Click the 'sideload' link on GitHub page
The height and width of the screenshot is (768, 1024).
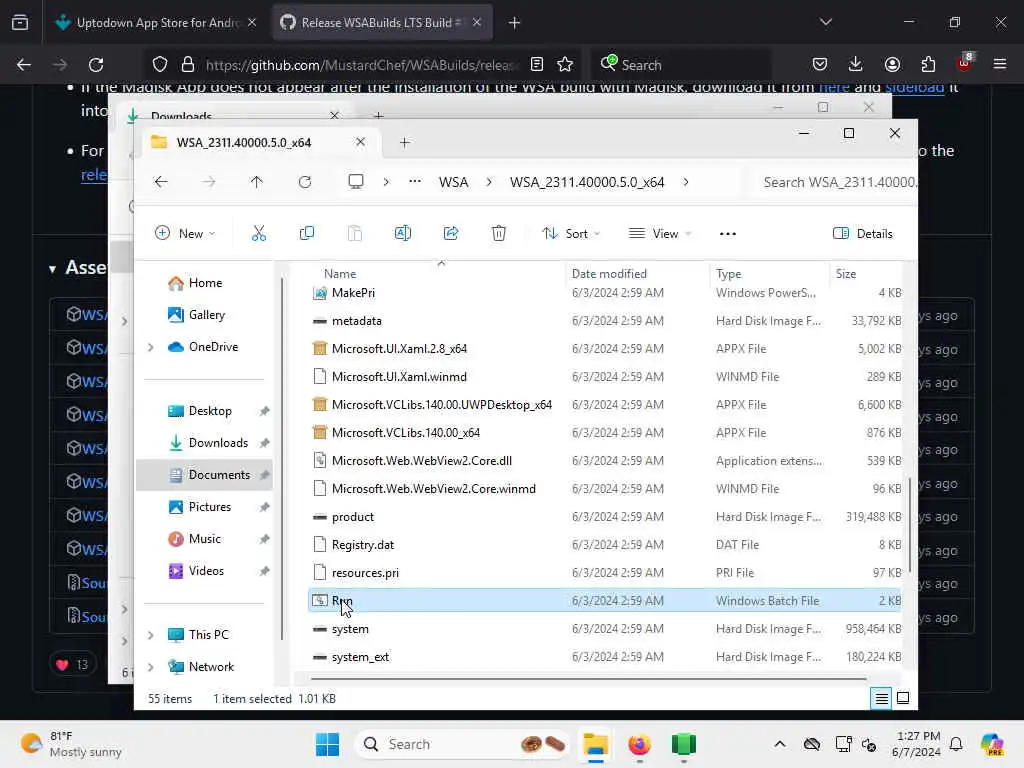click(x=914, y=88)
